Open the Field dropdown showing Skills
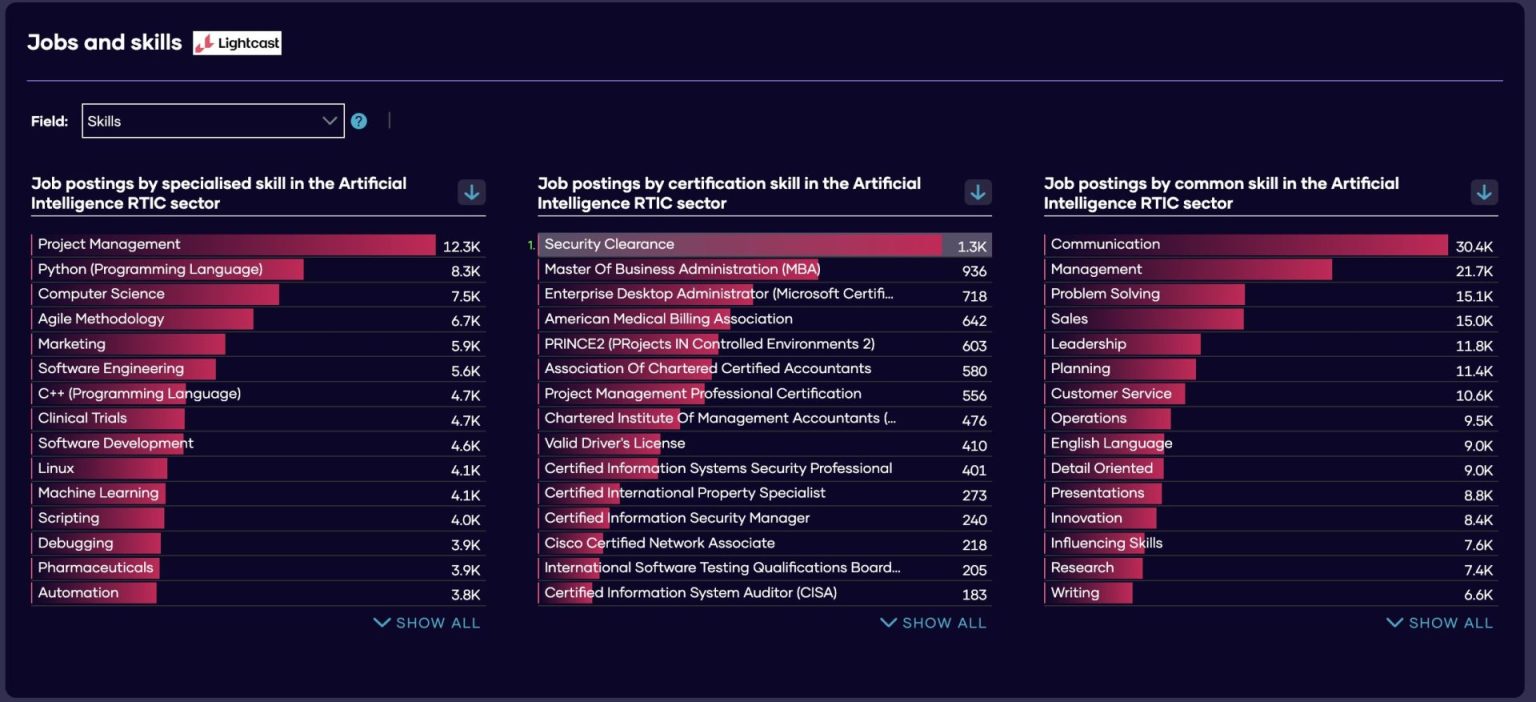Image resolution: width=1536 pixels, height=702 pixels. tap(212, 120)
